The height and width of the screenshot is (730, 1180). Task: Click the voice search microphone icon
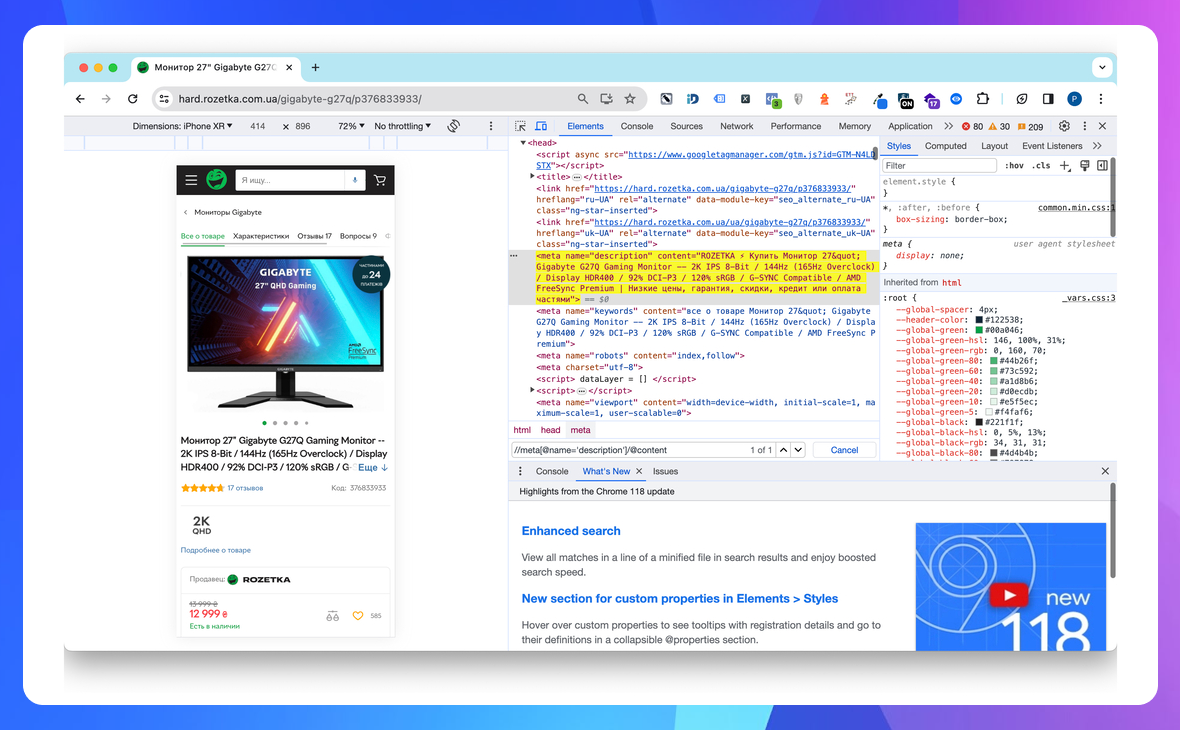(354, 181)
